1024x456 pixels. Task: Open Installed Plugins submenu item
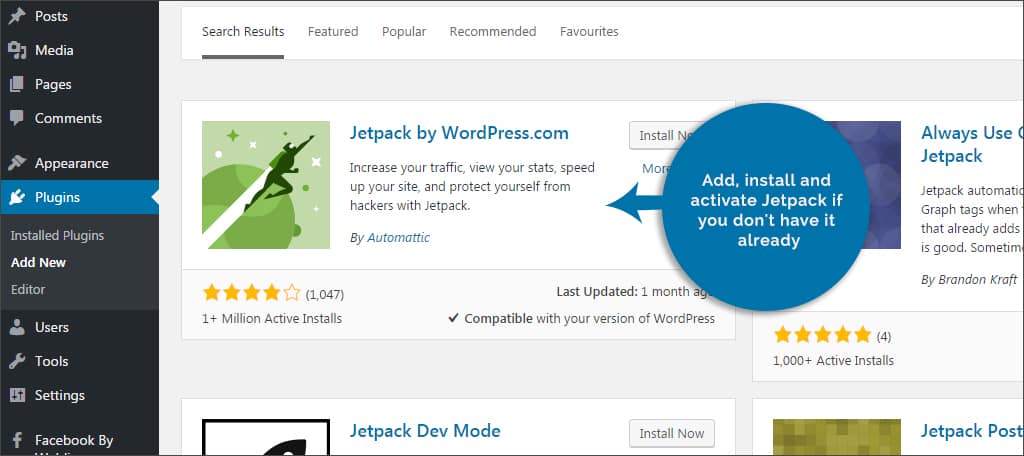pyautogui.click(x=57, y=235)
